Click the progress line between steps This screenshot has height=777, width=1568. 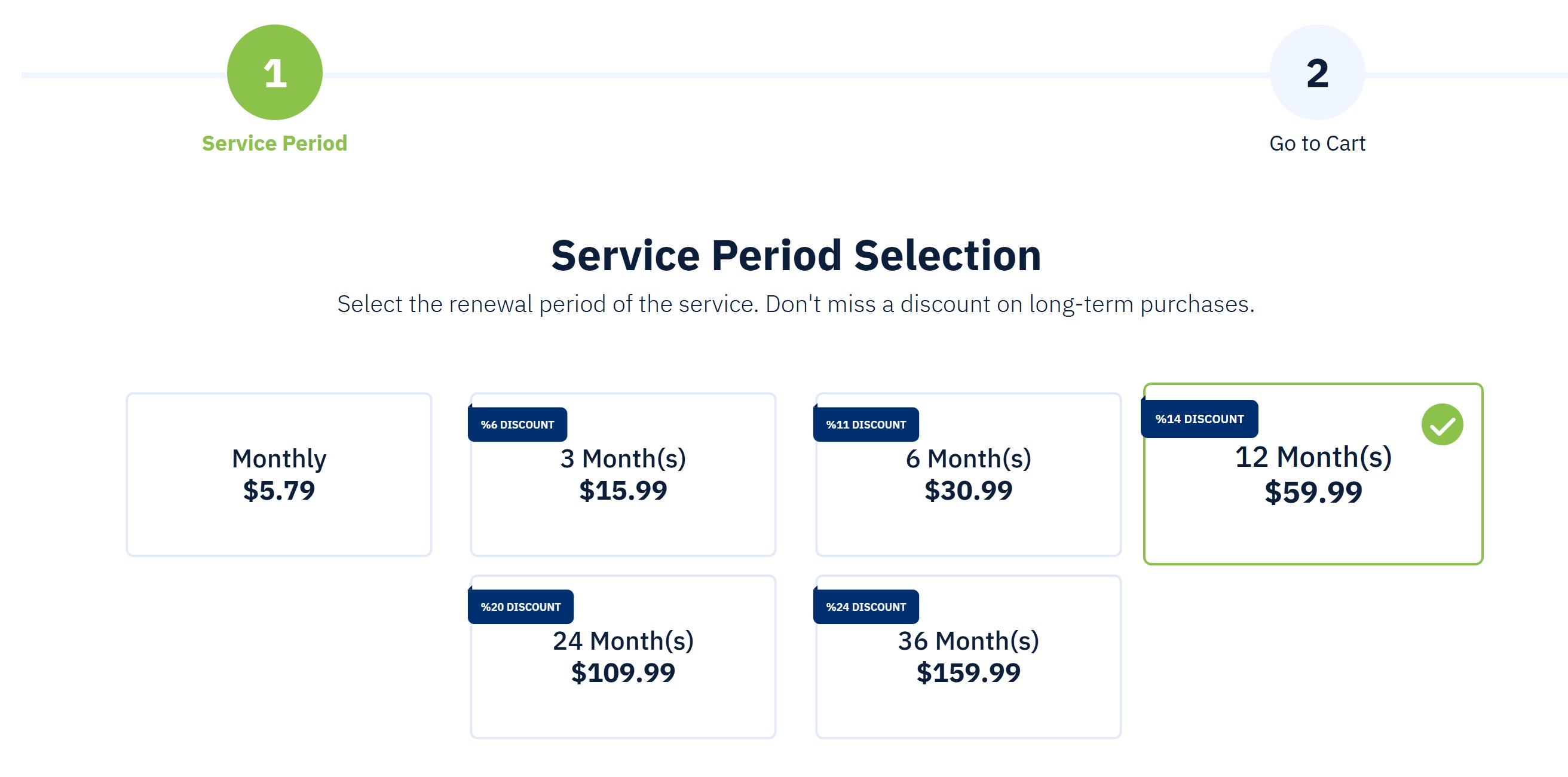click(x=791, y=75)
